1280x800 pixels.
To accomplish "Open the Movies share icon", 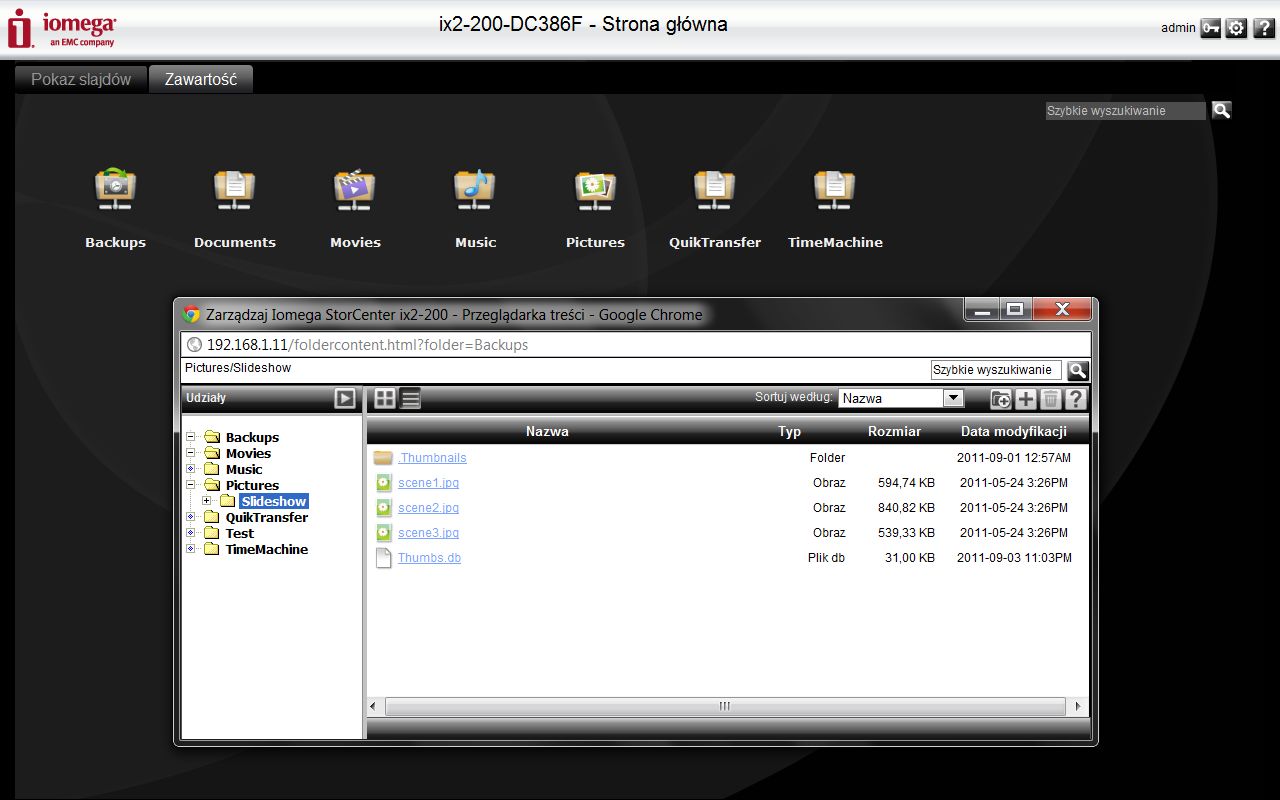I will coord(355,189).
